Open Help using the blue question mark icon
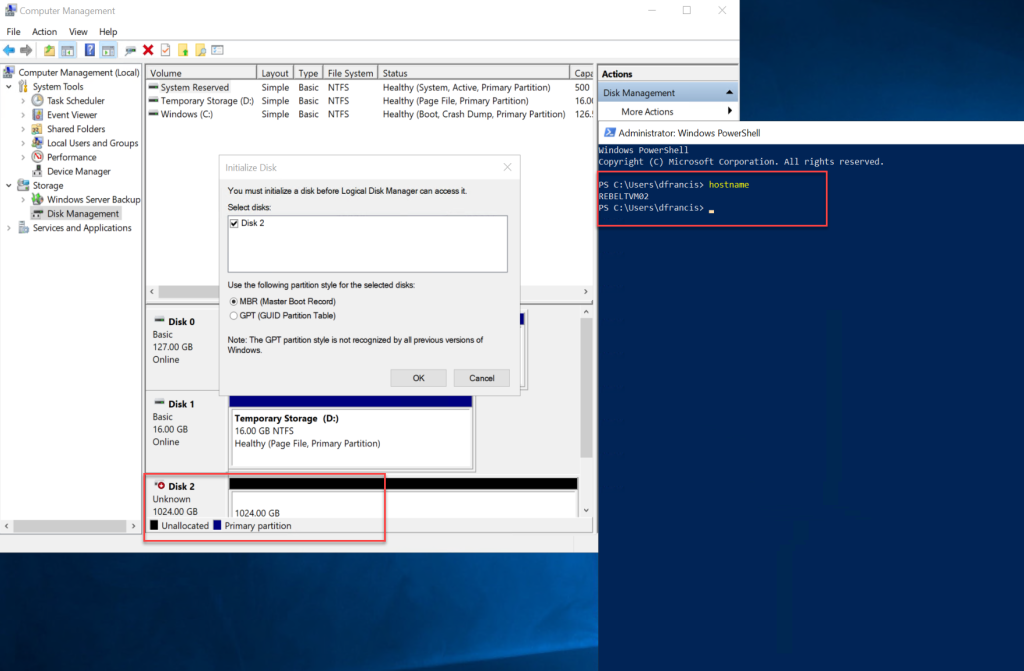1024x671 pixels. pyautogui.click(x=90, y=50)
